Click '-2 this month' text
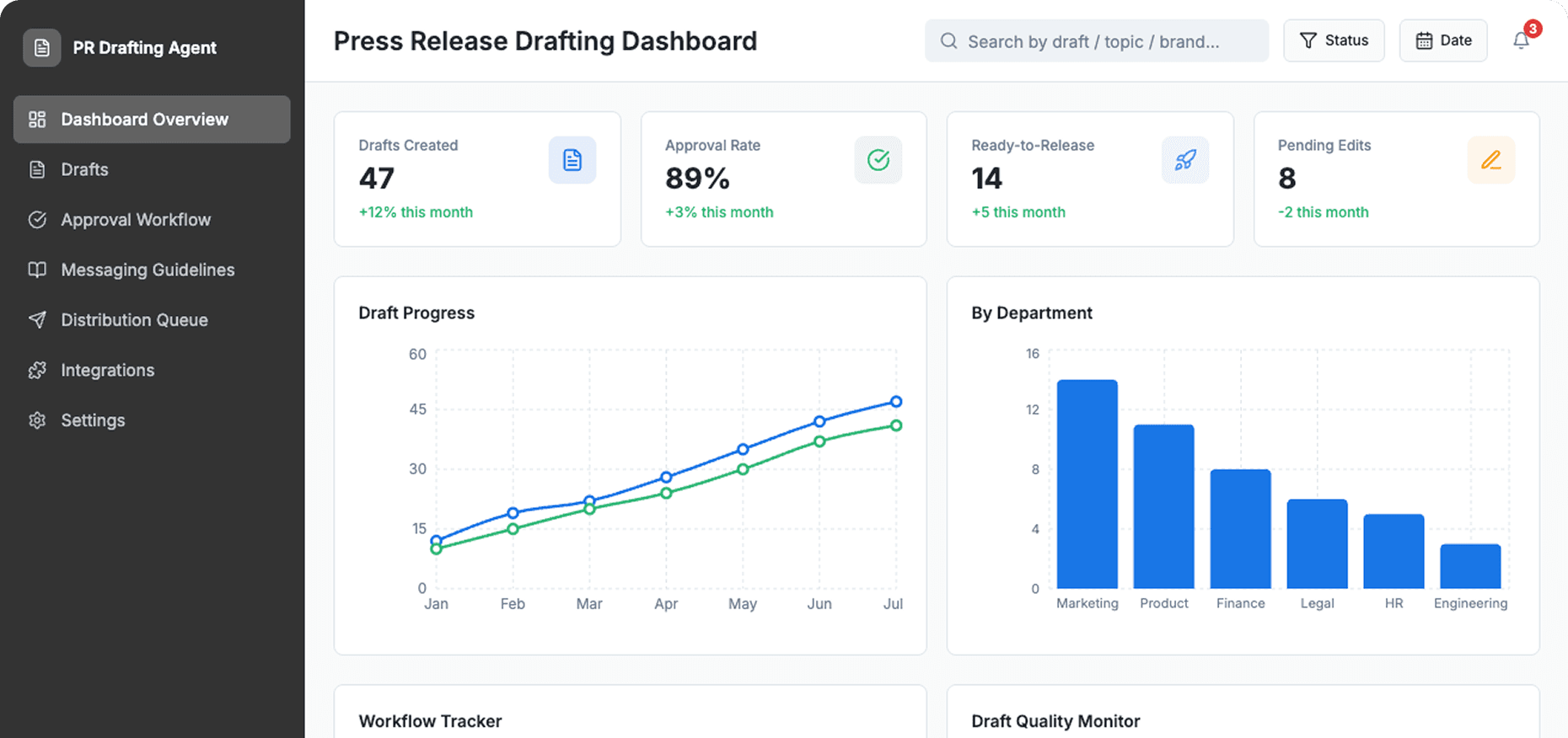This screenshot has width=1568, height=738. [1324, 212]
